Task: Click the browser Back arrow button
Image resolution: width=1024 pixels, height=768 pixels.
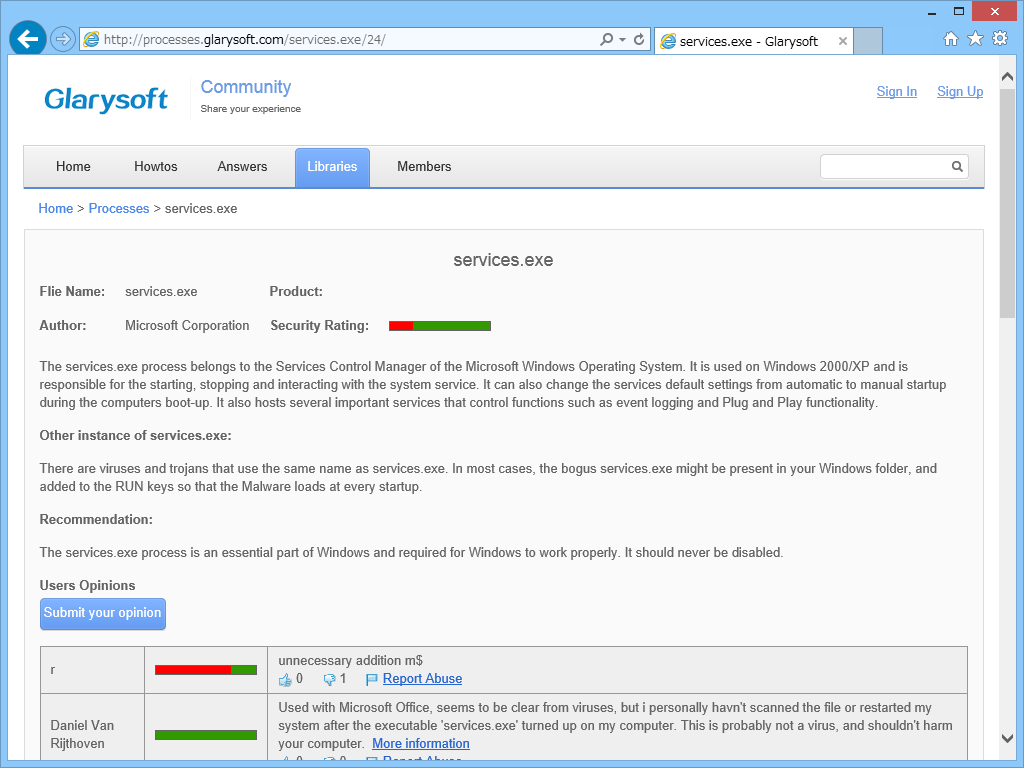Action: tap(27, 39)
